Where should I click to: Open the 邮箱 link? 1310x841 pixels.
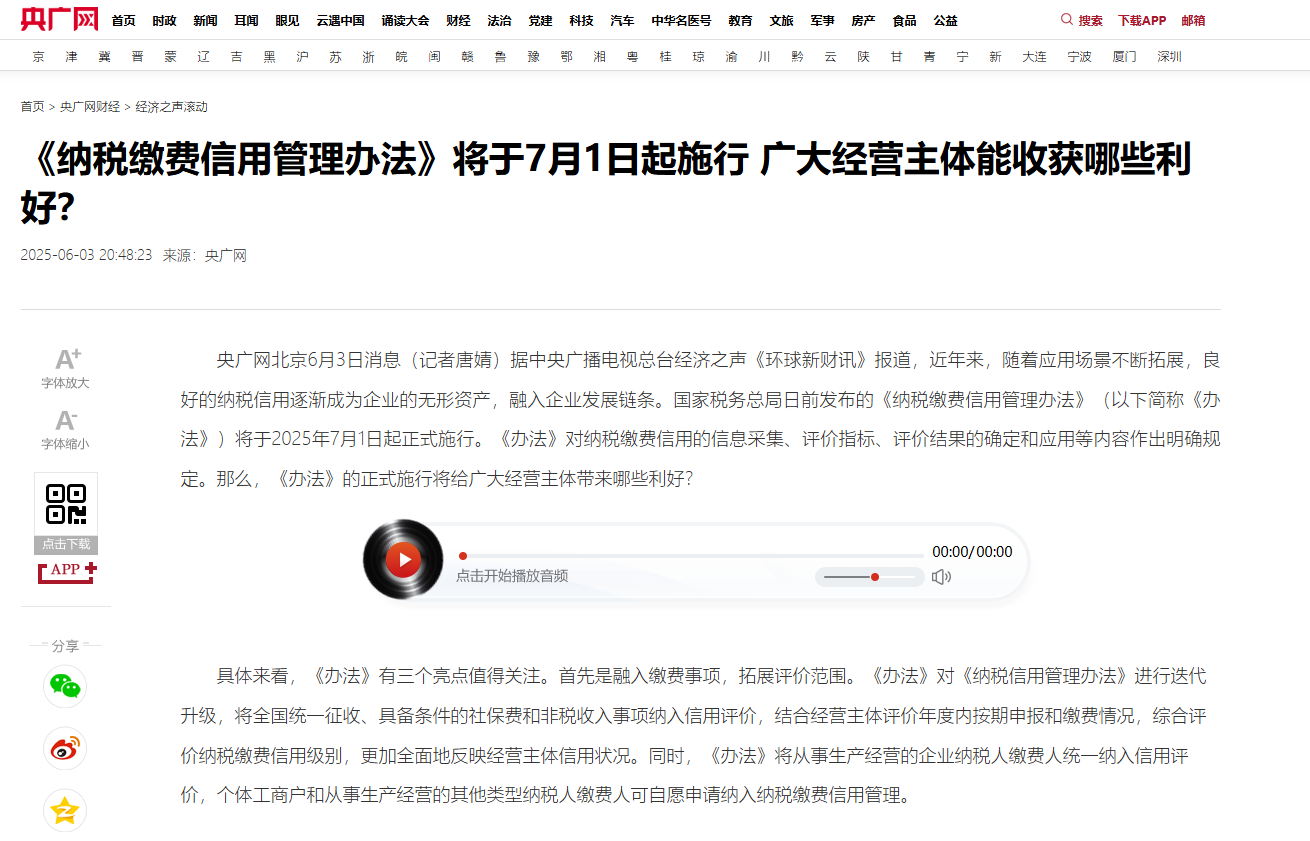[1193, 20]
